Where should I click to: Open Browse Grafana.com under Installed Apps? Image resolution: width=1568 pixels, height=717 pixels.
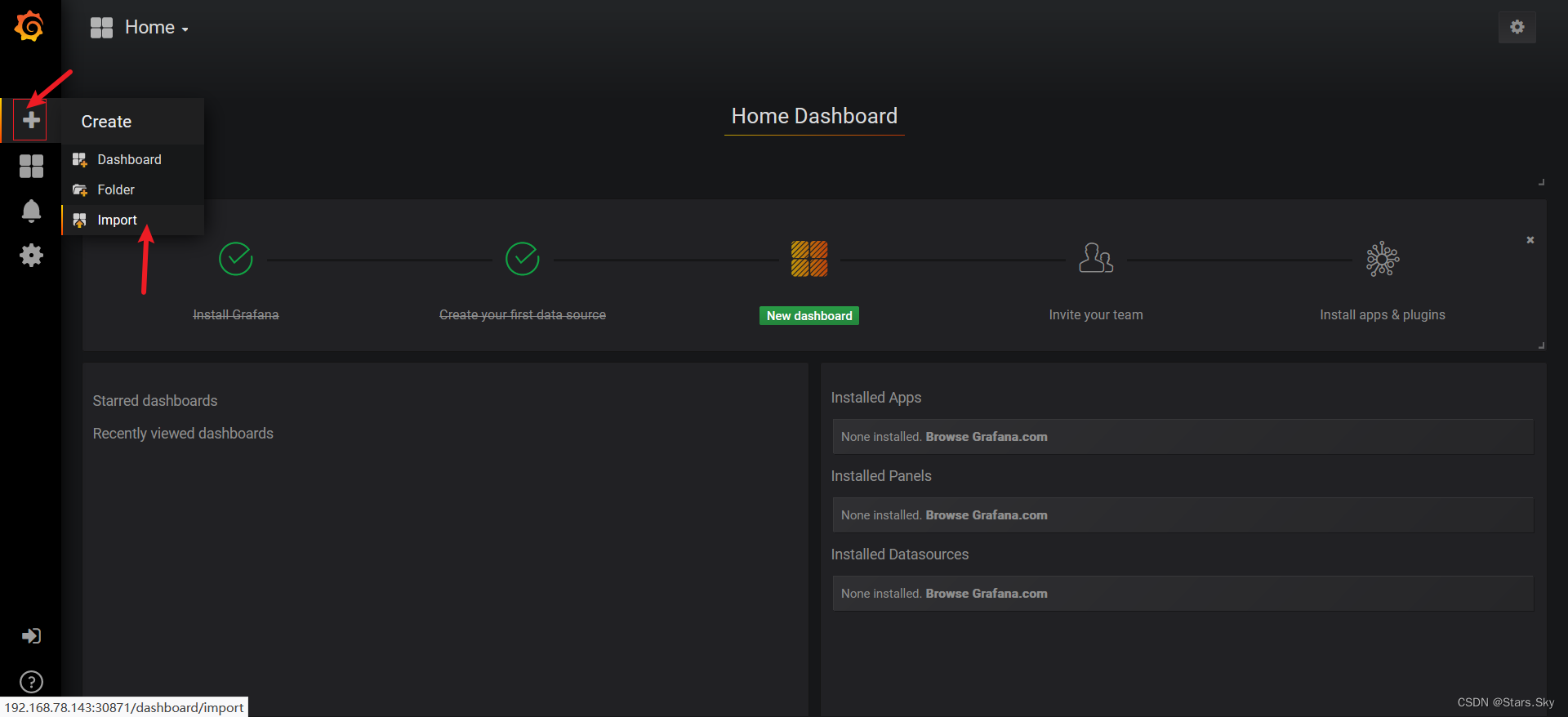tap(987, 437)
